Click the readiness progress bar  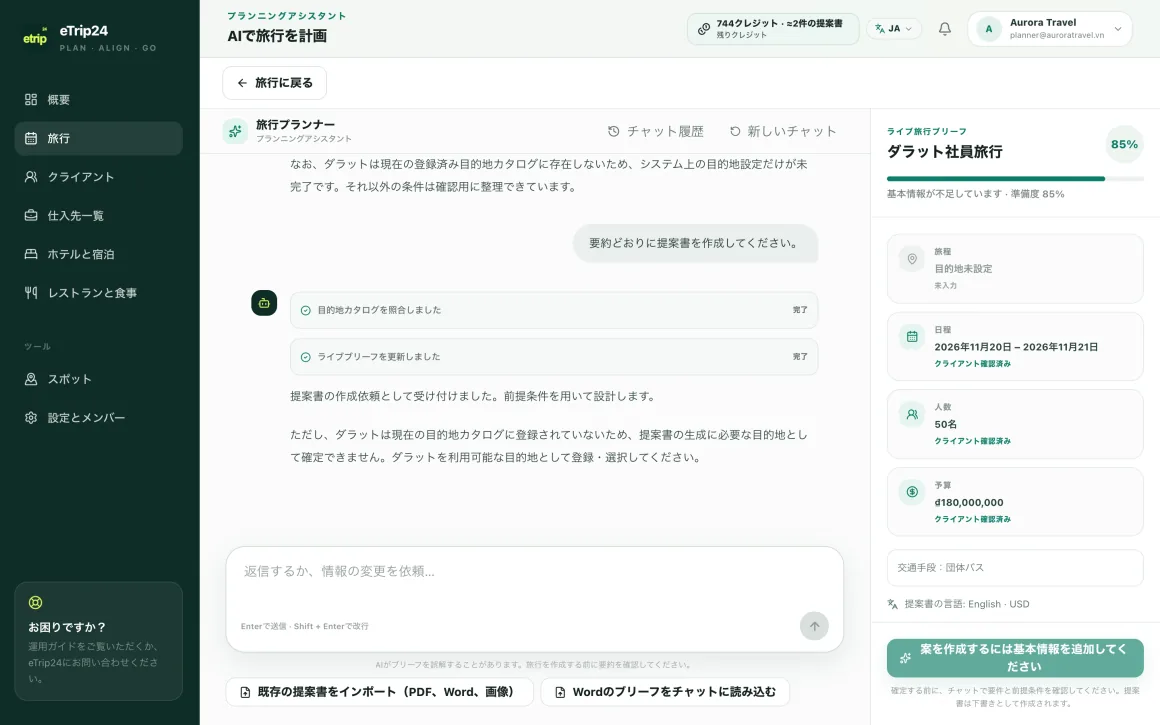(1015, 178)
